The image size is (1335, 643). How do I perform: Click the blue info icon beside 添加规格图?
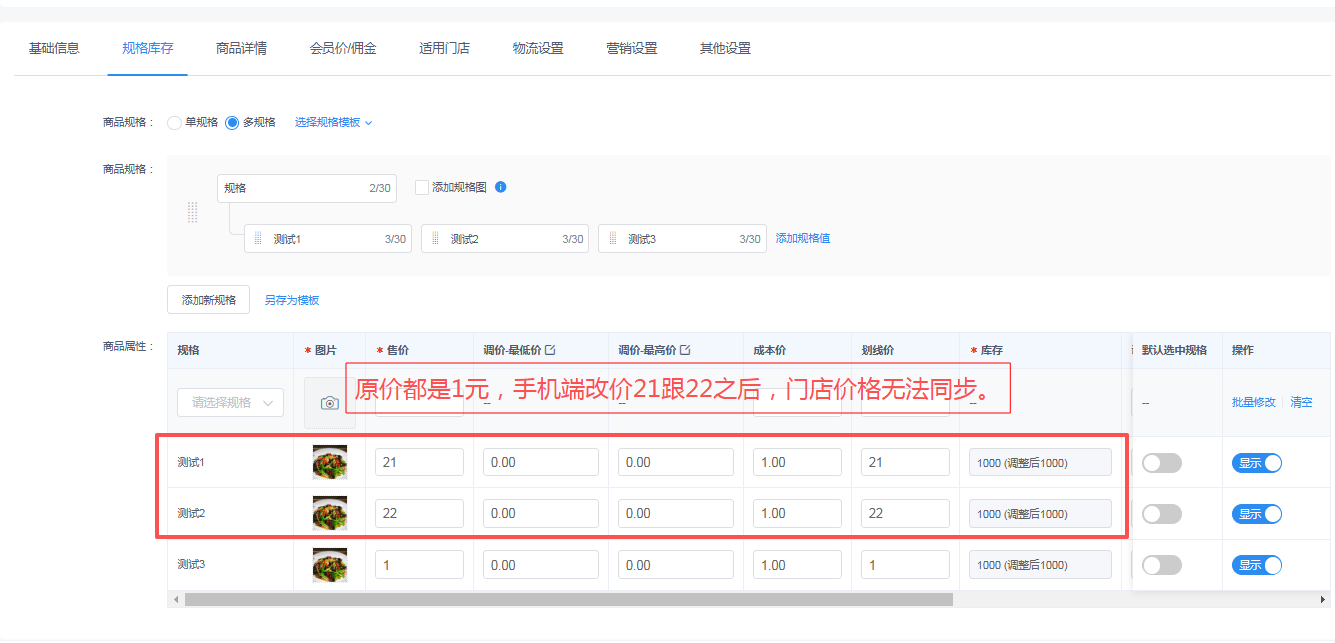click(501, 187)
